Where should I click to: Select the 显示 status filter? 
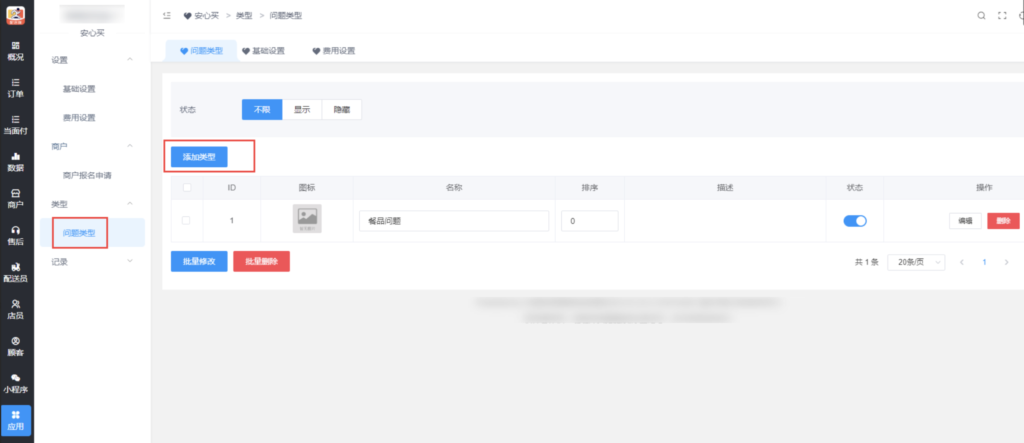point(302,110)
